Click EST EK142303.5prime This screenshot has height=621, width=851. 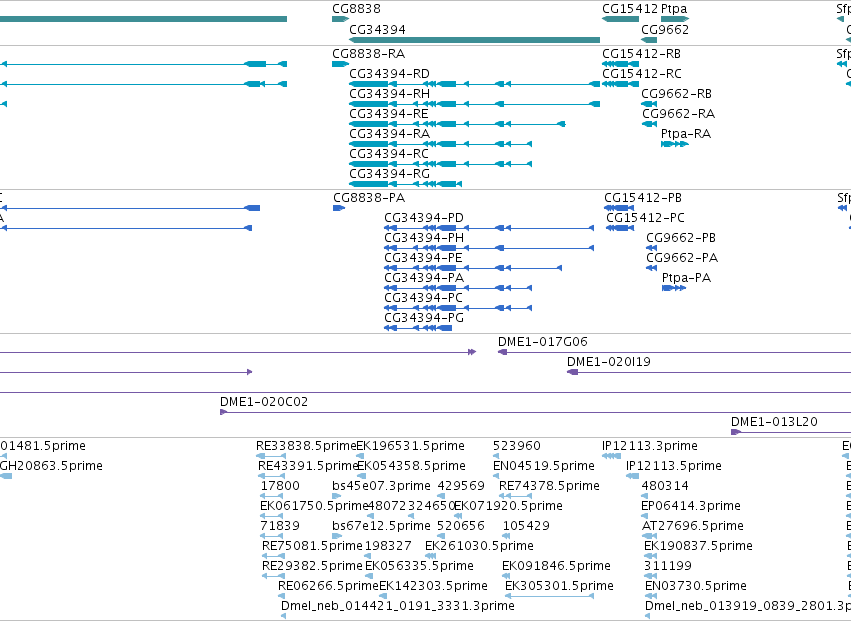(x=433, y=586)
